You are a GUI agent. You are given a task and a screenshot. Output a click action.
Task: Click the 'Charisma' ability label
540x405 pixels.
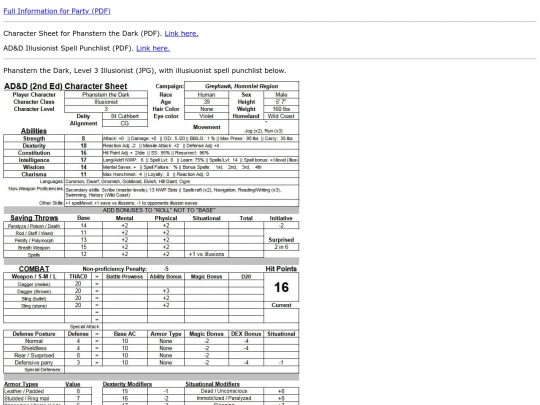coord(34,174)
